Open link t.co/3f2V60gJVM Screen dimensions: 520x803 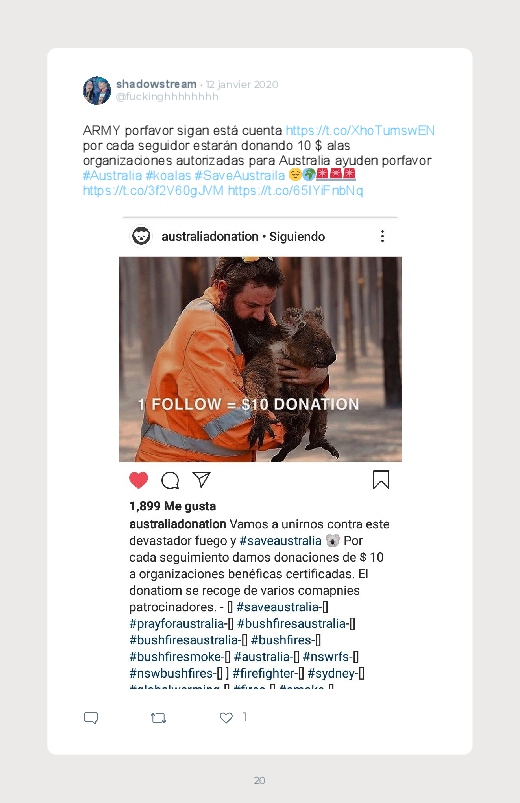(153, 191)
